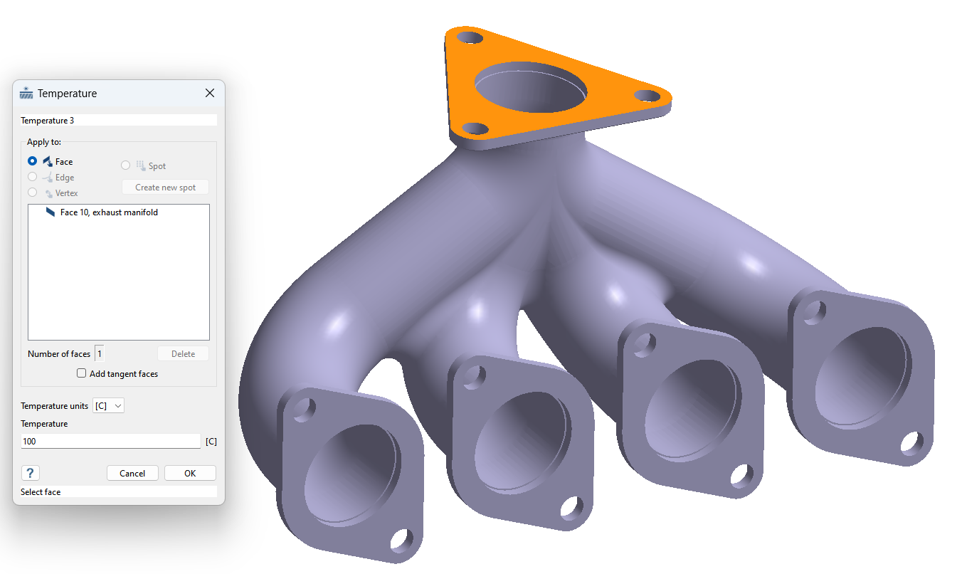The width and height of the screenshot is (960, 582).
Task: Click the Face selection type icon
Action: (x=47, y=161)
